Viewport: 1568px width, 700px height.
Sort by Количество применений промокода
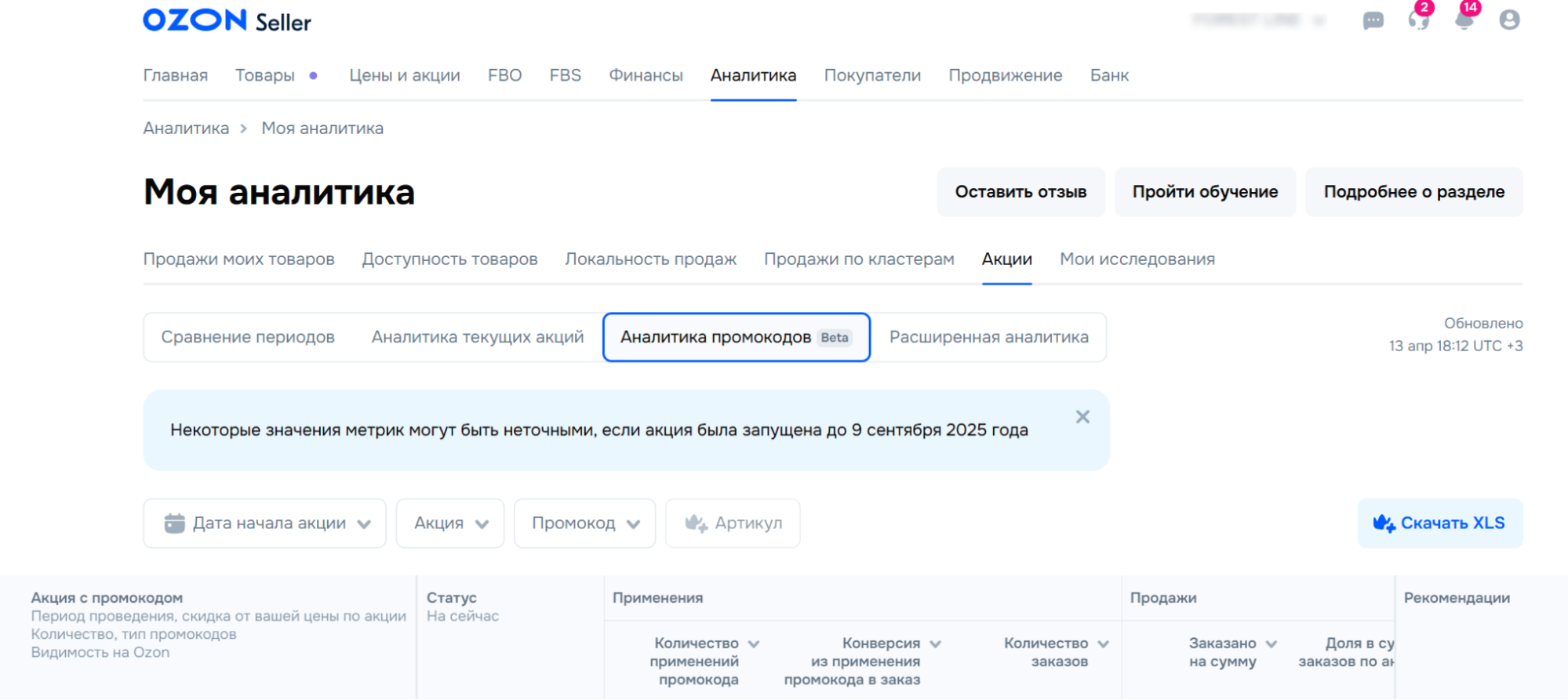point(754,644)
